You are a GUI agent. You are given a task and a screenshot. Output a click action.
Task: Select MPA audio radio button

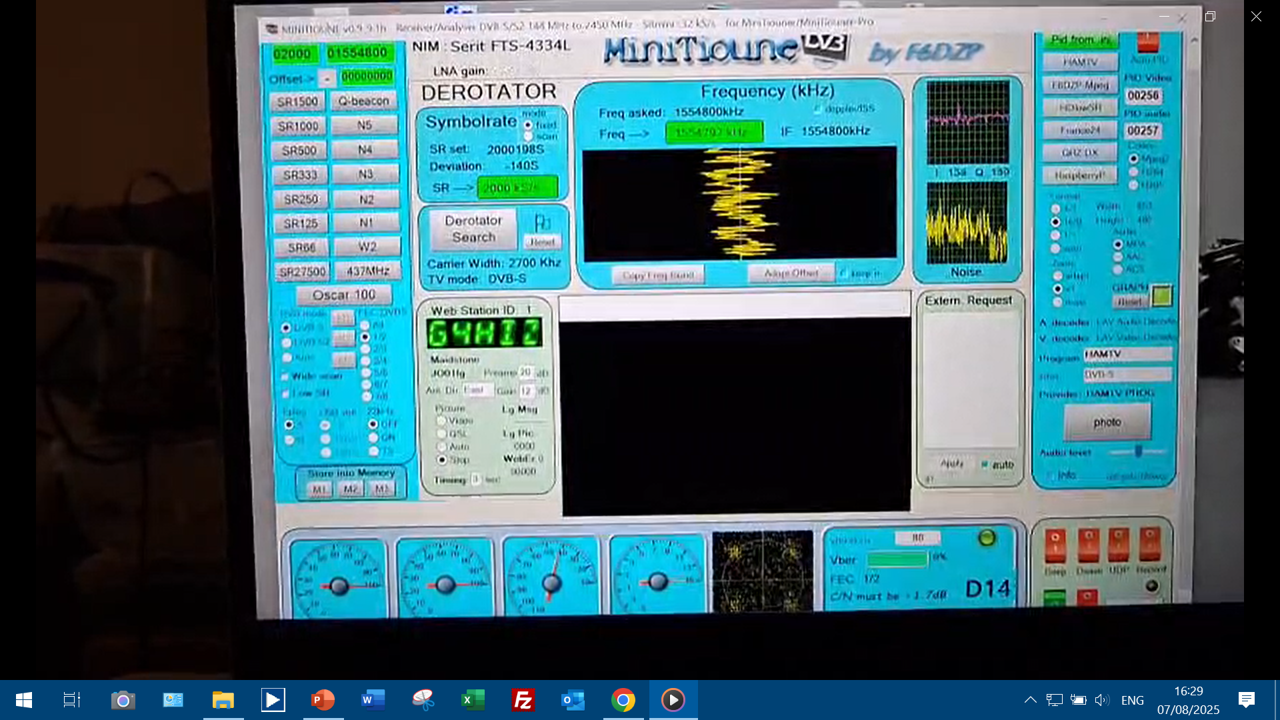click(1118, 244)
